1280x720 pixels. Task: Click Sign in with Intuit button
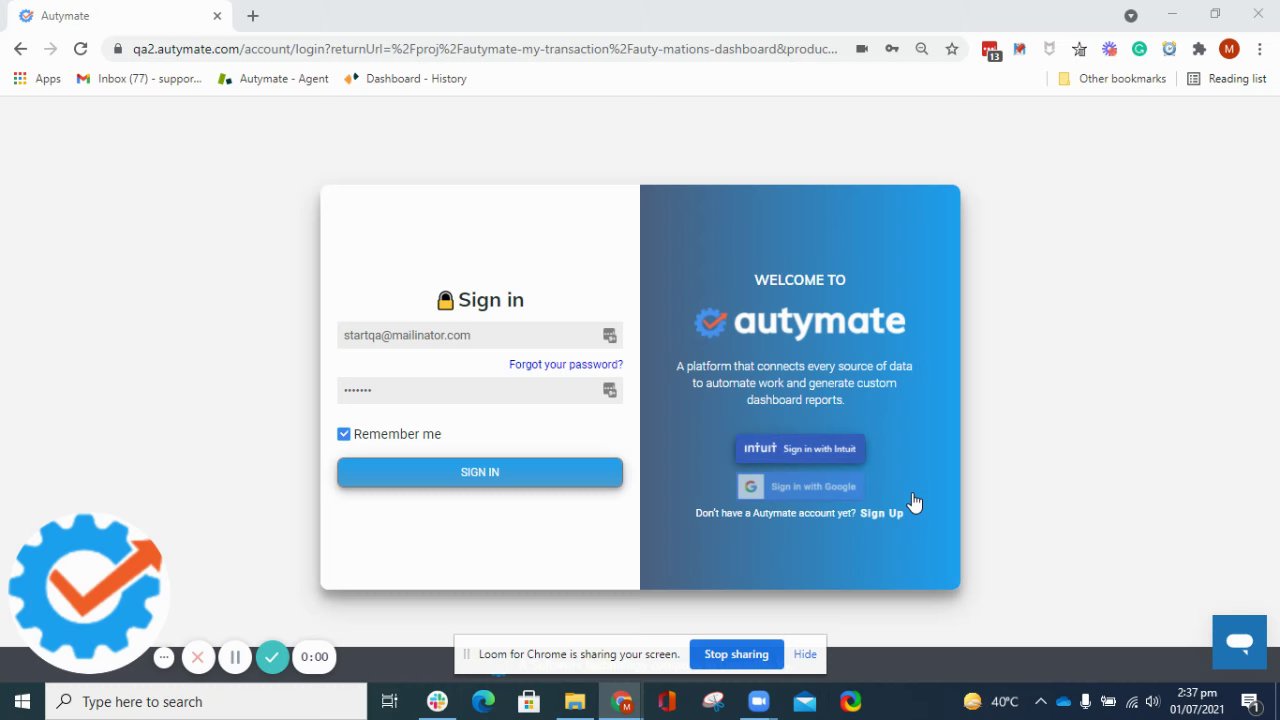point(800,449)
